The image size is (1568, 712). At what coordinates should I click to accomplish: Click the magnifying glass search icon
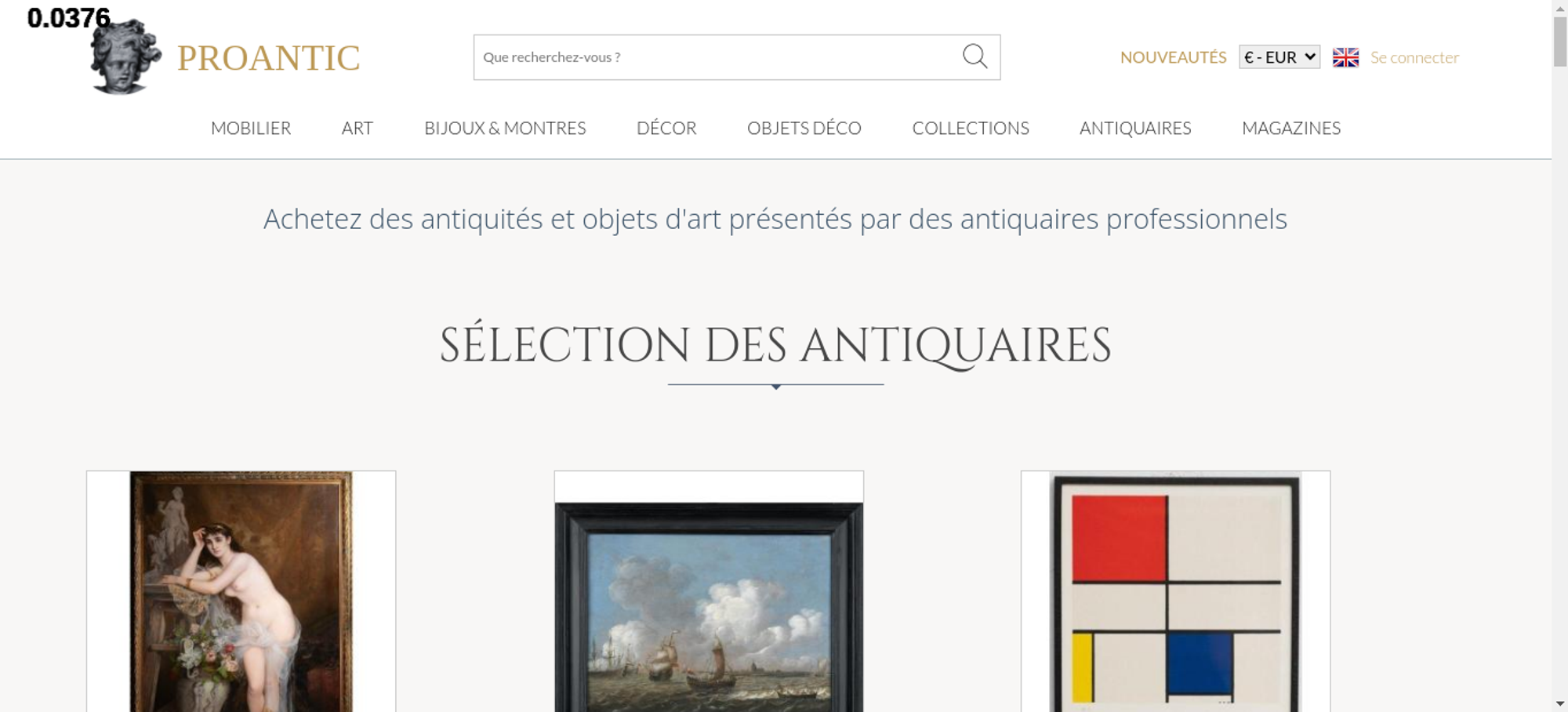pyautogui.click(x=975, y=56)
